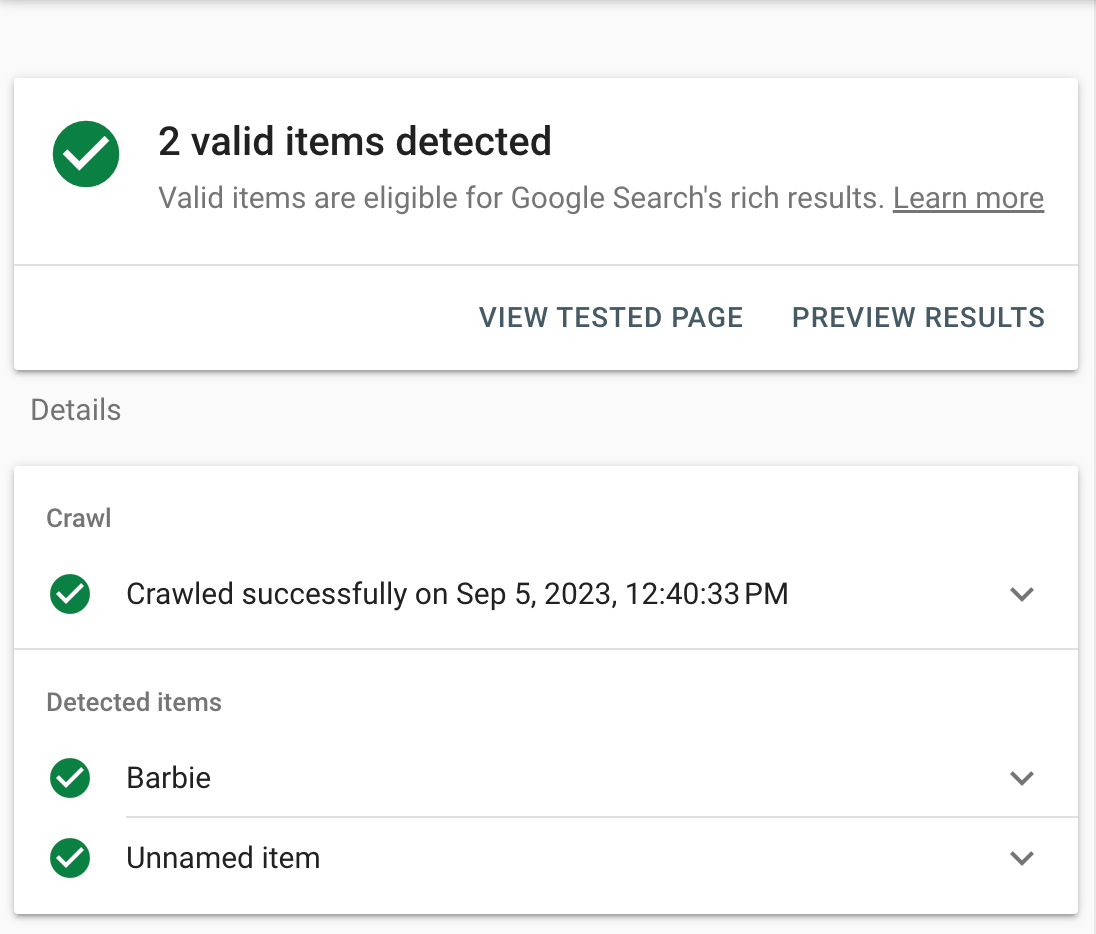Click the checkmark icon beside Unnamed item
The width and height of the screenshot is (1096, 934).
pyautogui.click(x=69, y=858)
